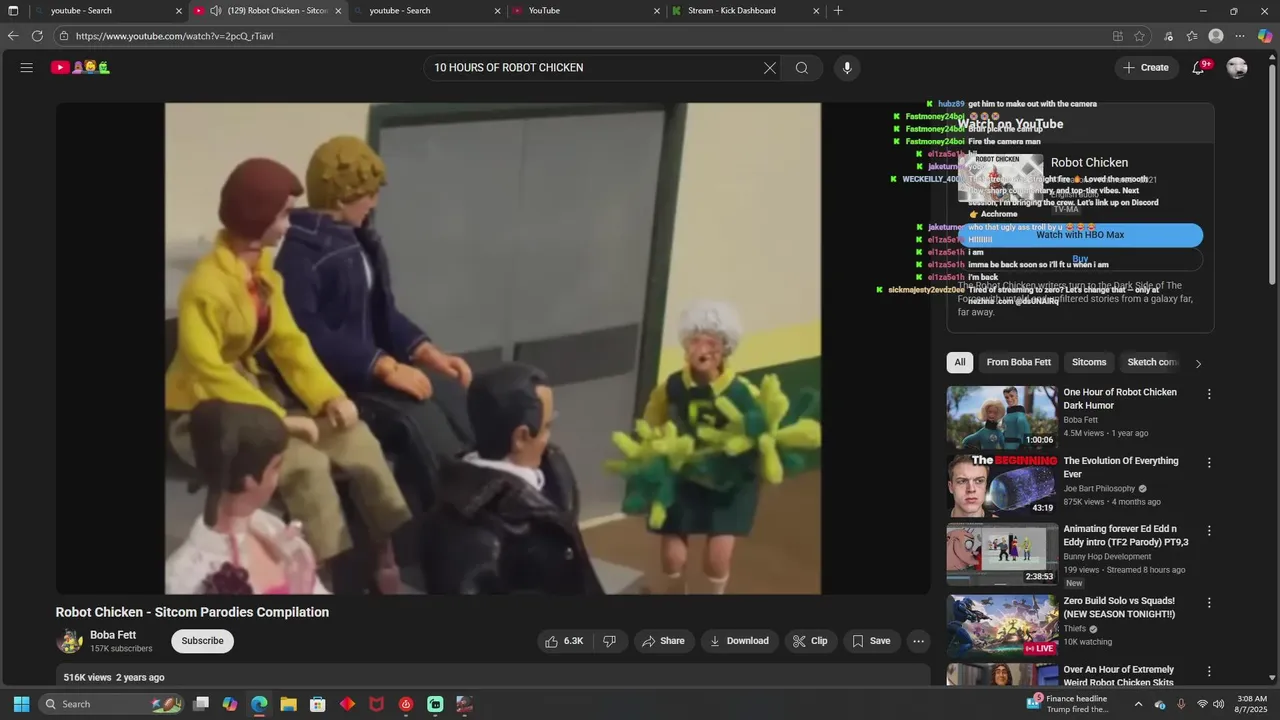The height and width of the screenshot is (720, 1280).
Task: Clip the video
Action: [811, 641]
